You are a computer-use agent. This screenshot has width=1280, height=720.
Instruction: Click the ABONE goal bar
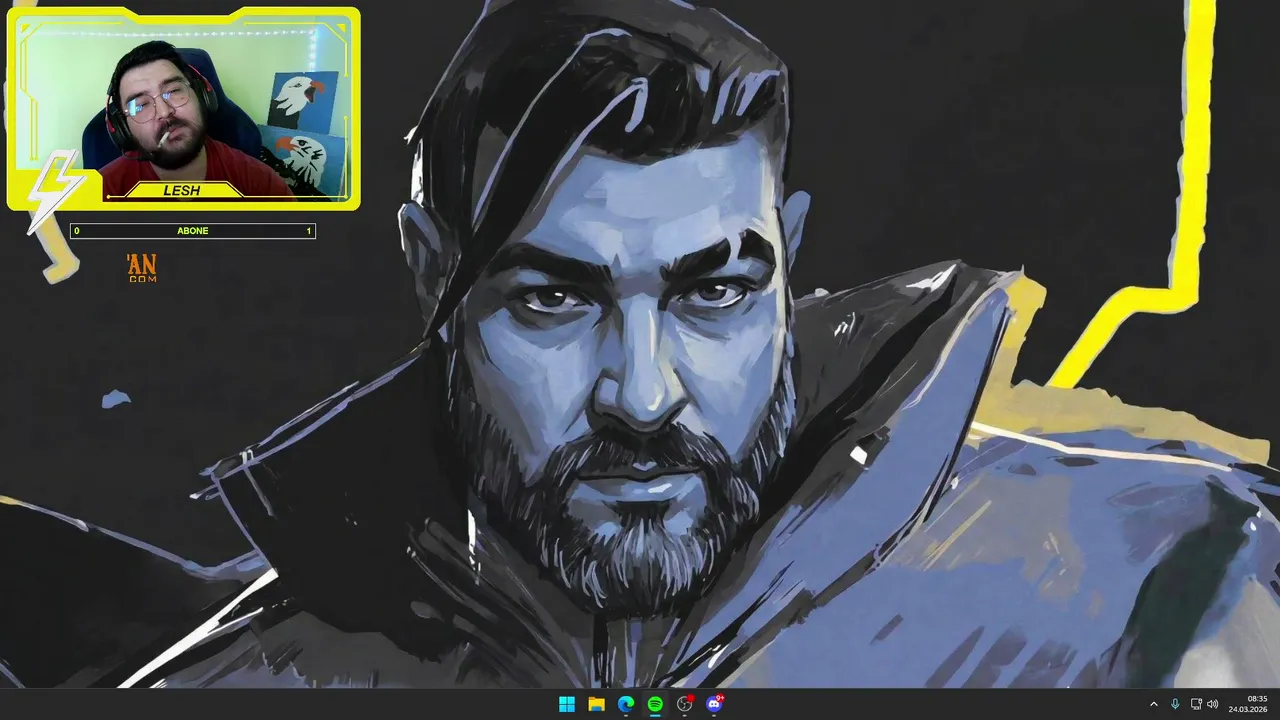193,231
